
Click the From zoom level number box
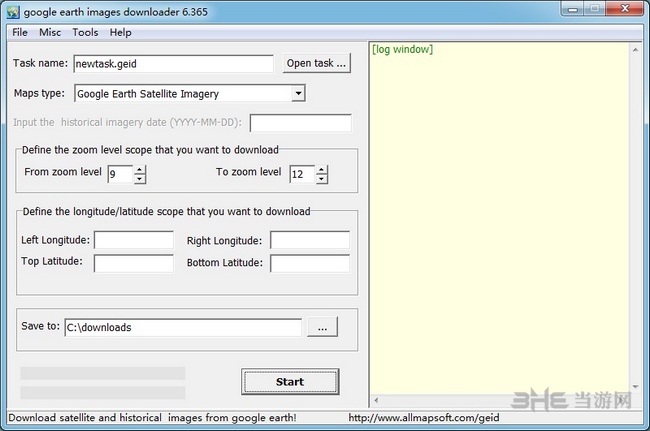pyautogui.click(x=121, y=174)
